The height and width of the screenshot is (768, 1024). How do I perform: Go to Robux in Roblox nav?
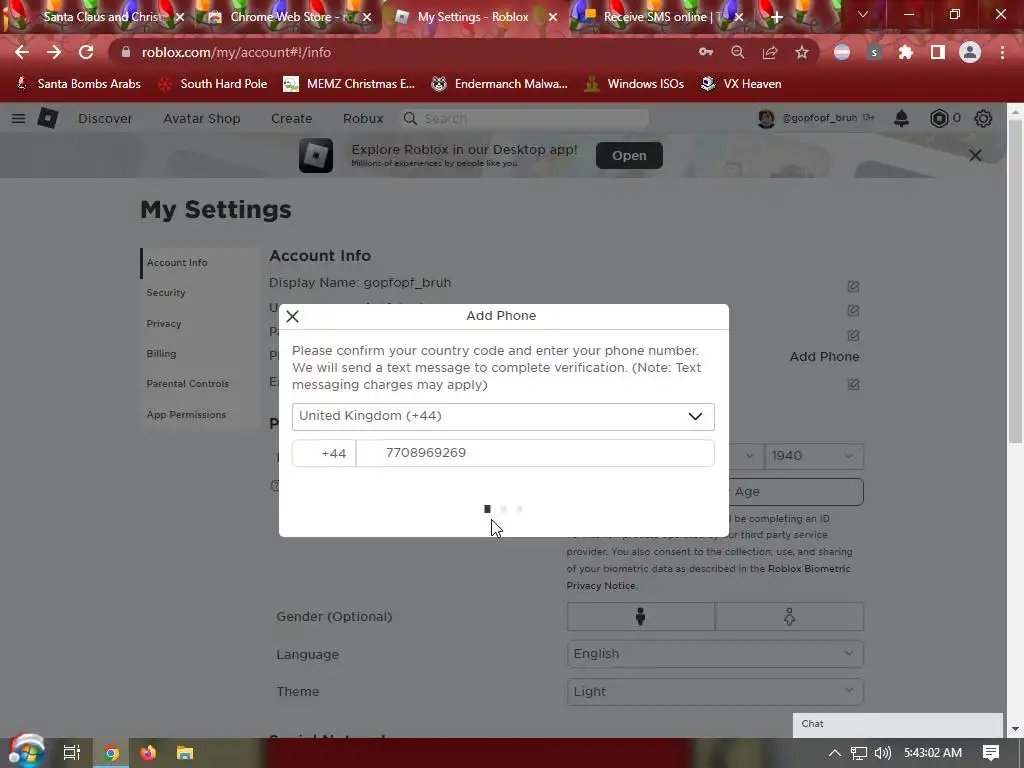click(x=363, y=118)
